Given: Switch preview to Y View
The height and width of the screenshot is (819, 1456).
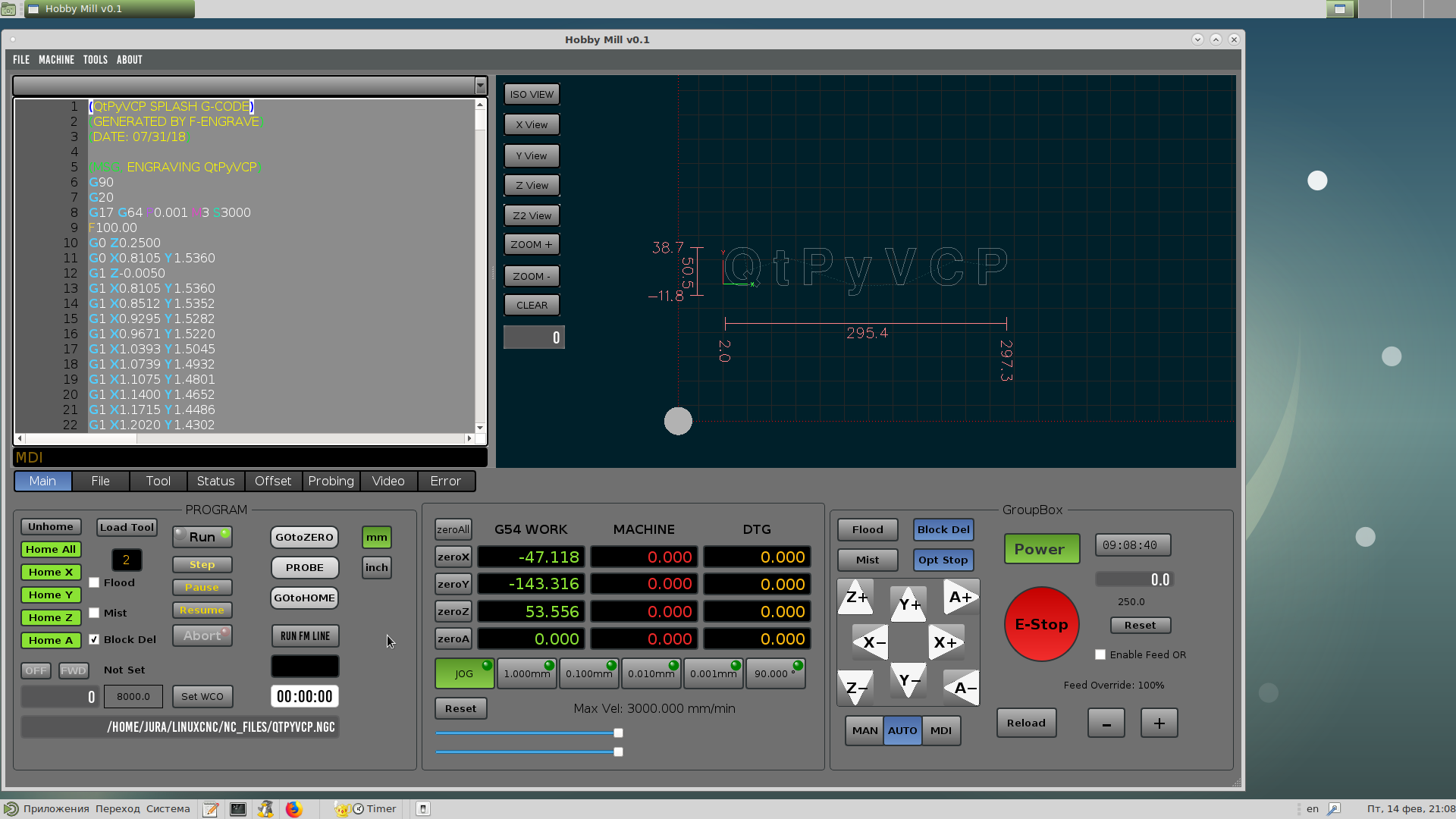Looking at the screenshot, I should (x=532, y=156).
